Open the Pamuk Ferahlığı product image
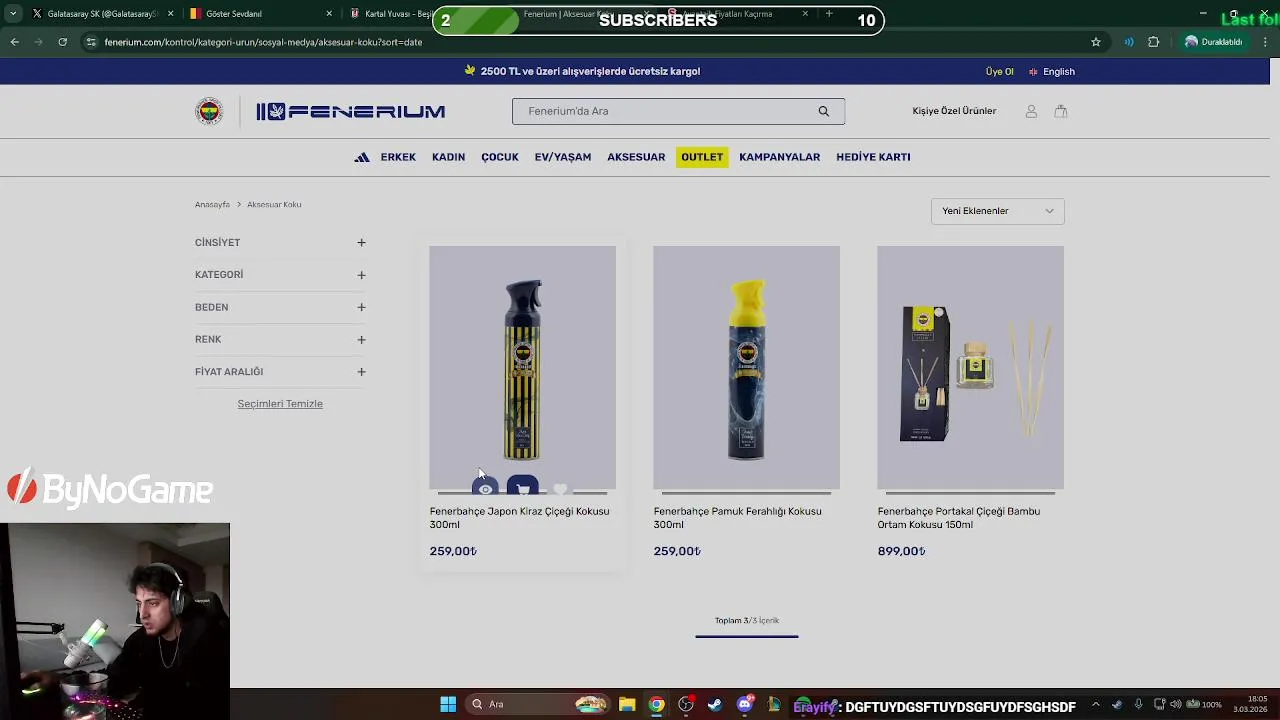The image size is (1280, 720). (x=746, y=368)
